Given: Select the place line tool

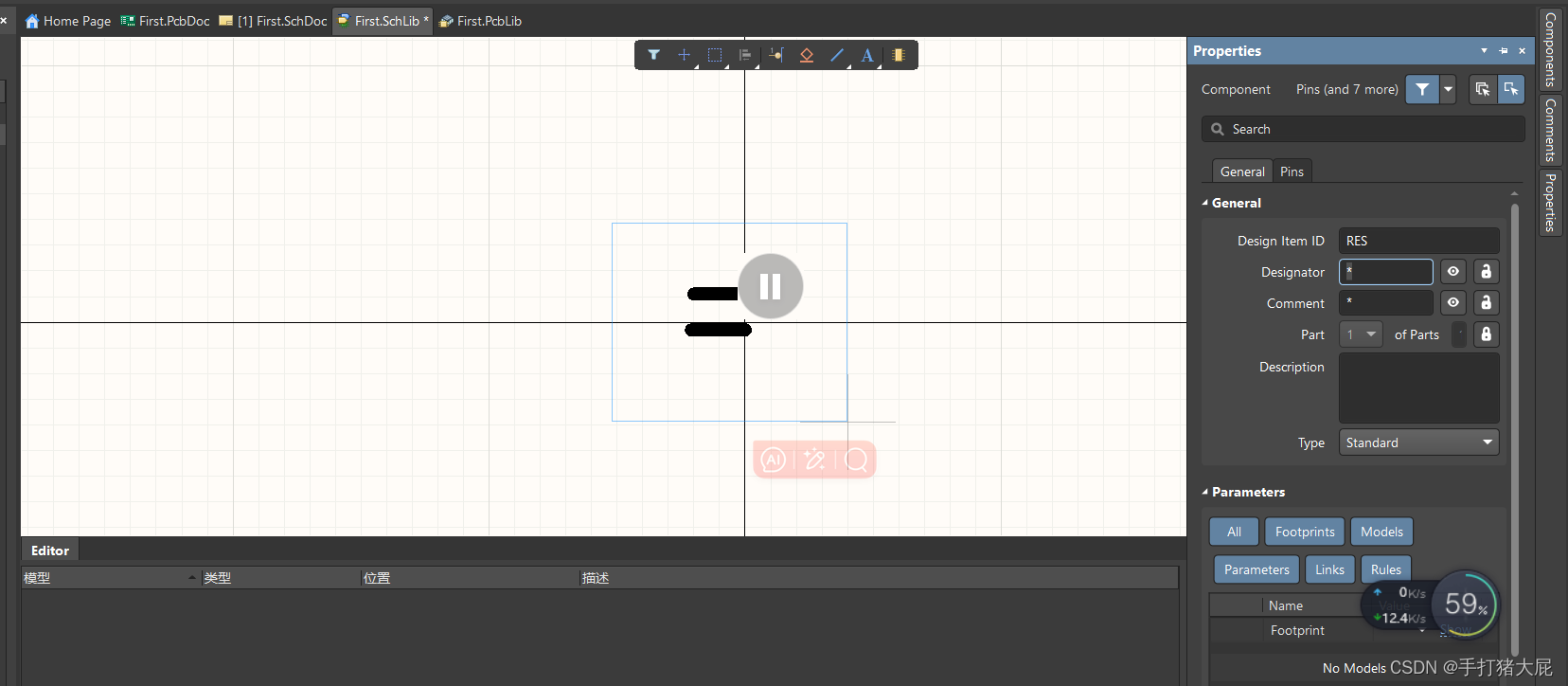Looking at the screenshot, I should coord(837,55).
